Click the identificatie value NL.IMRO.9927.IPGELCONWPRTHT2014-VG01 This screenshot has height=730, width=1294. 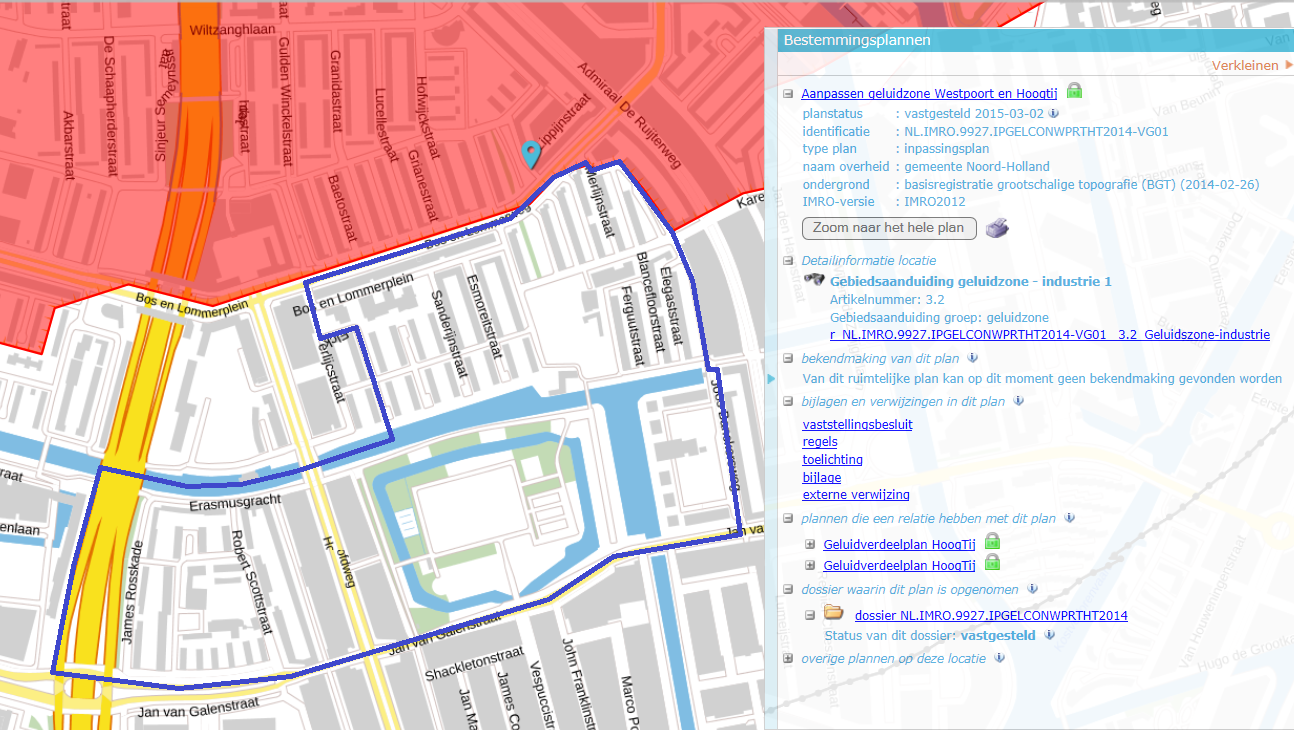coord(1036,132)
